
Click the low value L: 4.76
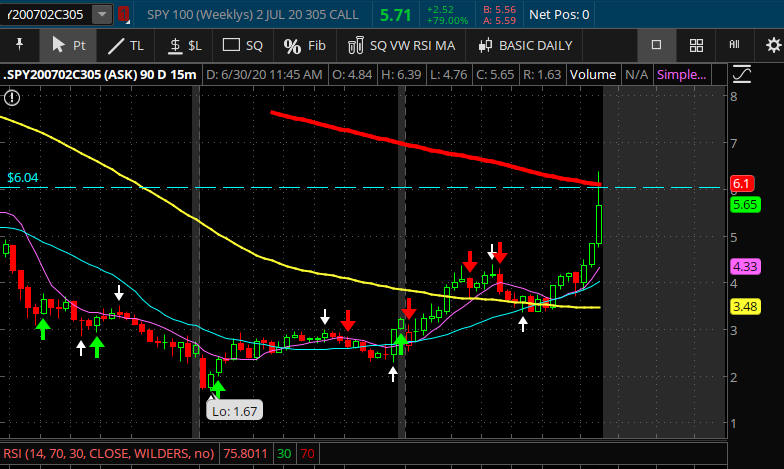pos(448,74)
